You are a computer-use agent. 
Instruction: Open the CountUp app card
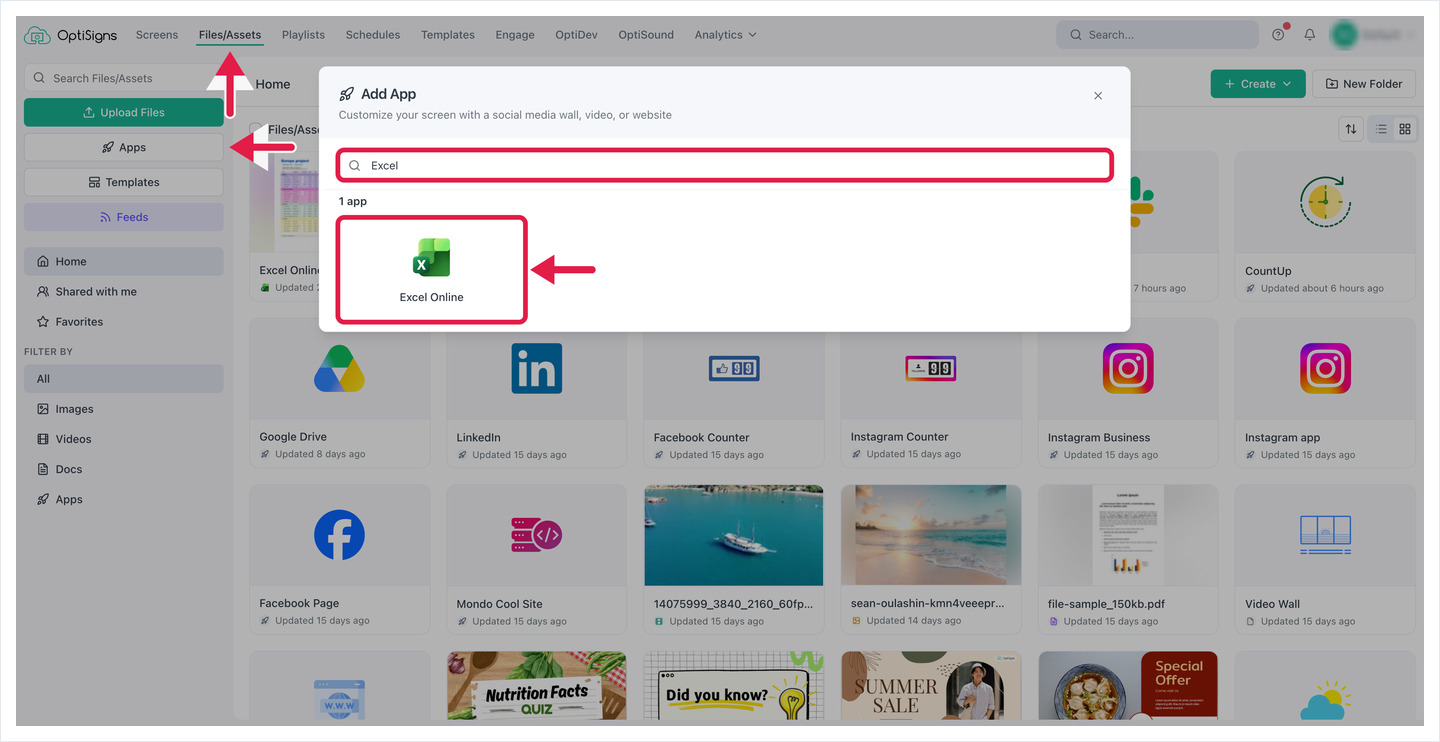coord(1325,226)
